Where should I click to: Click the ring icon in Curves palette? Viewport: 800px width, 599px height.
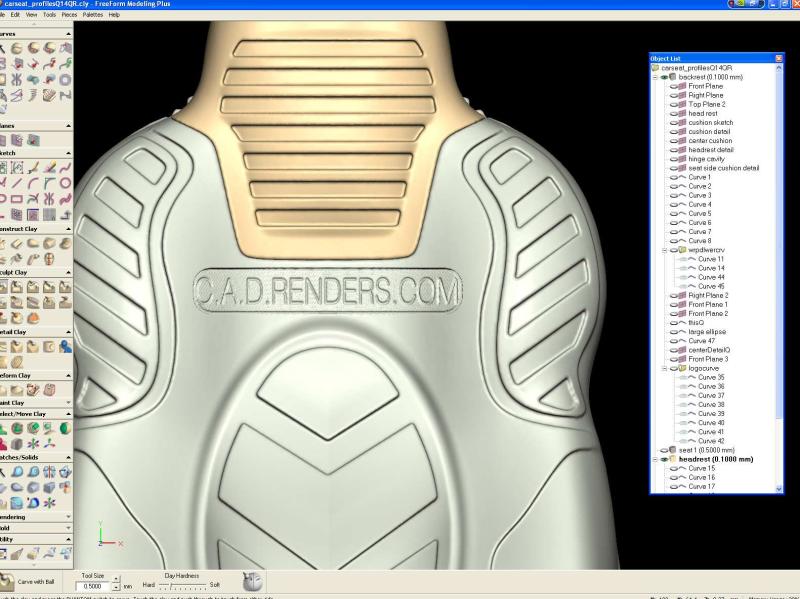65,80
